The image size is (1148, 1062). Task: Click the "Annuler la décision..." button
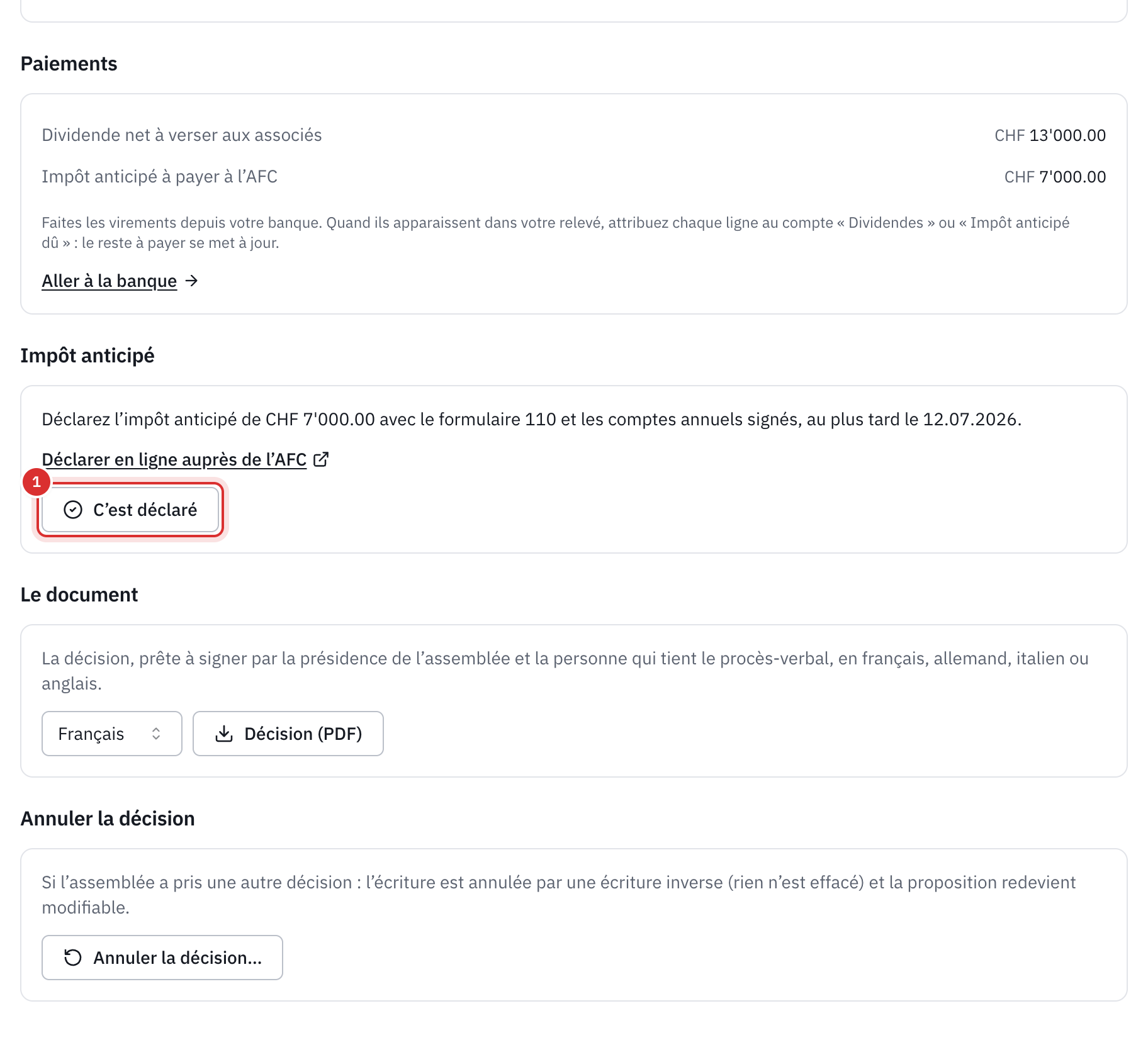point(162,958)
